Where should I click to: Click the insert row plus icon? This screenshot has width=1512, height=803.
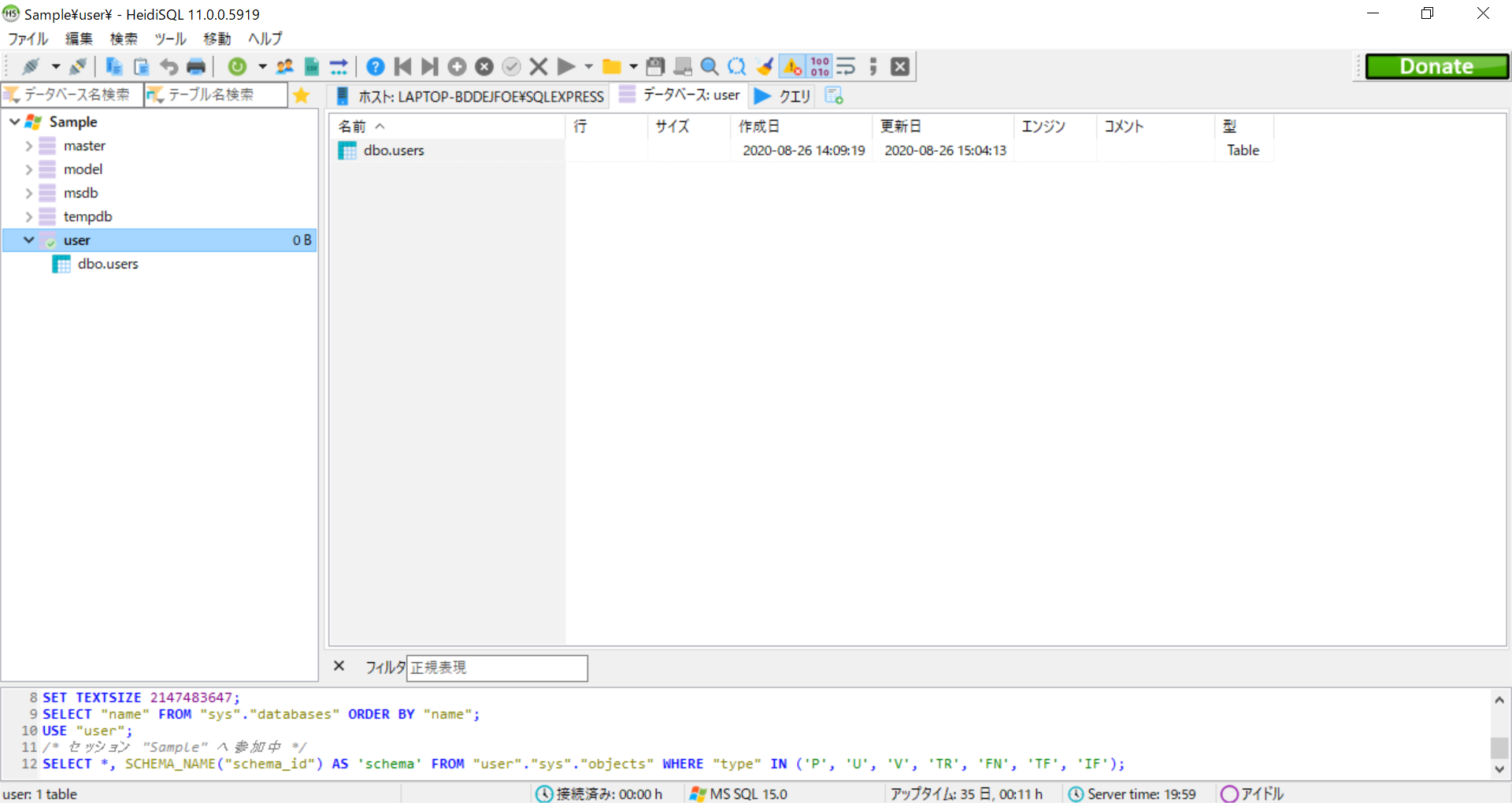point(457,67)
